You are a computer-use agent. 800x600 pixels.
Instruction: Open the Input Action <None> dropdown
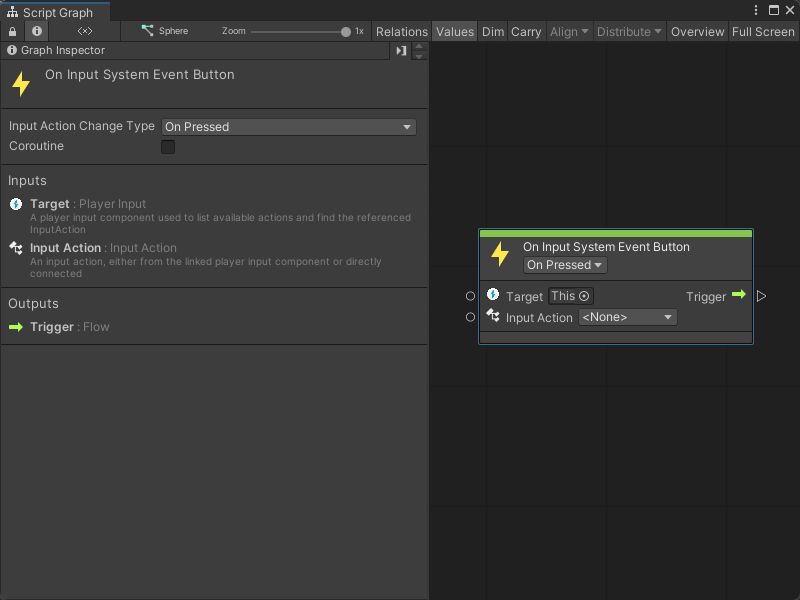(x=627, y=316)
